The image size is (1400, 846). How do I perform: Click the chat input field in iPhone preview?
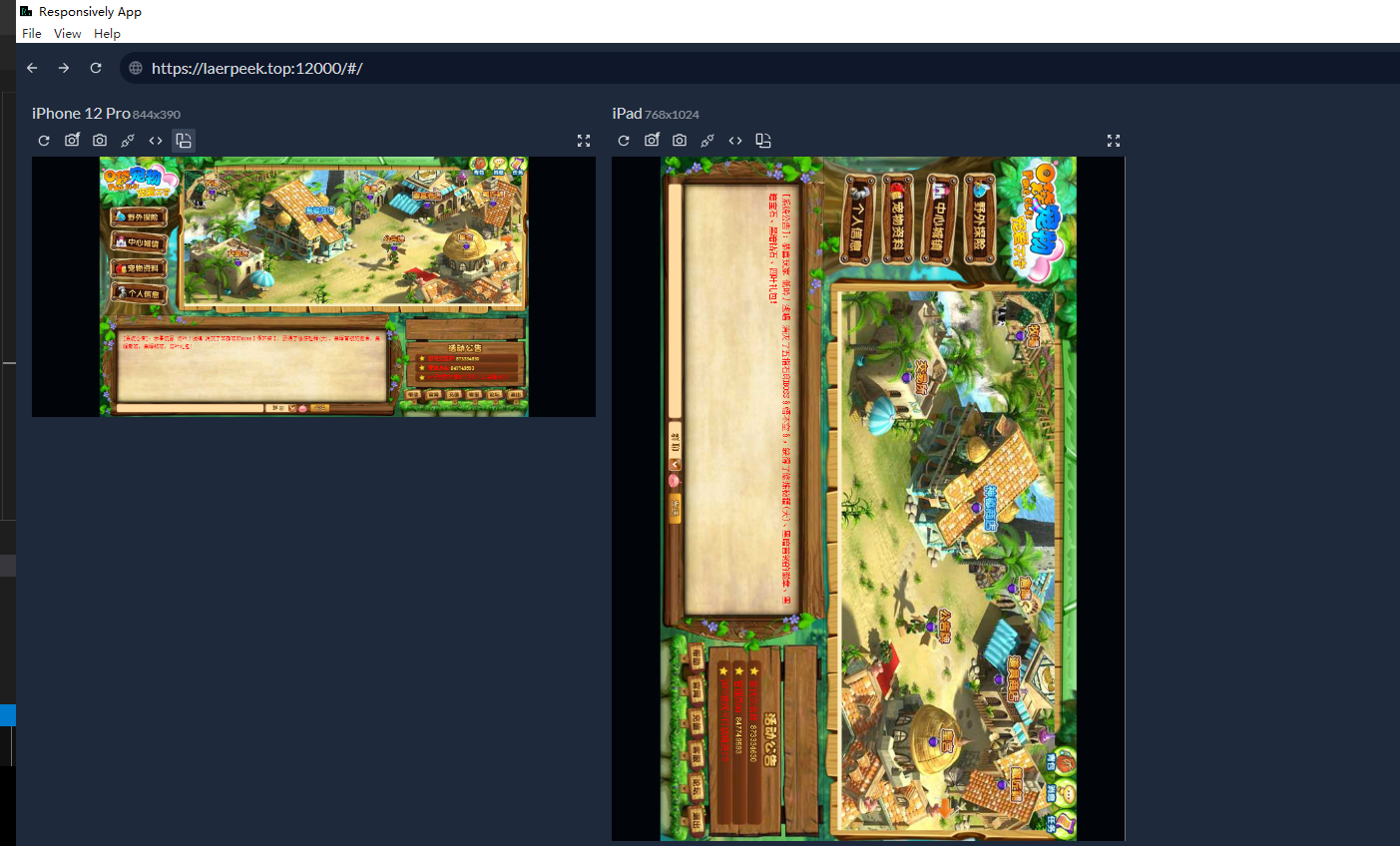click(x=190, y=408)
